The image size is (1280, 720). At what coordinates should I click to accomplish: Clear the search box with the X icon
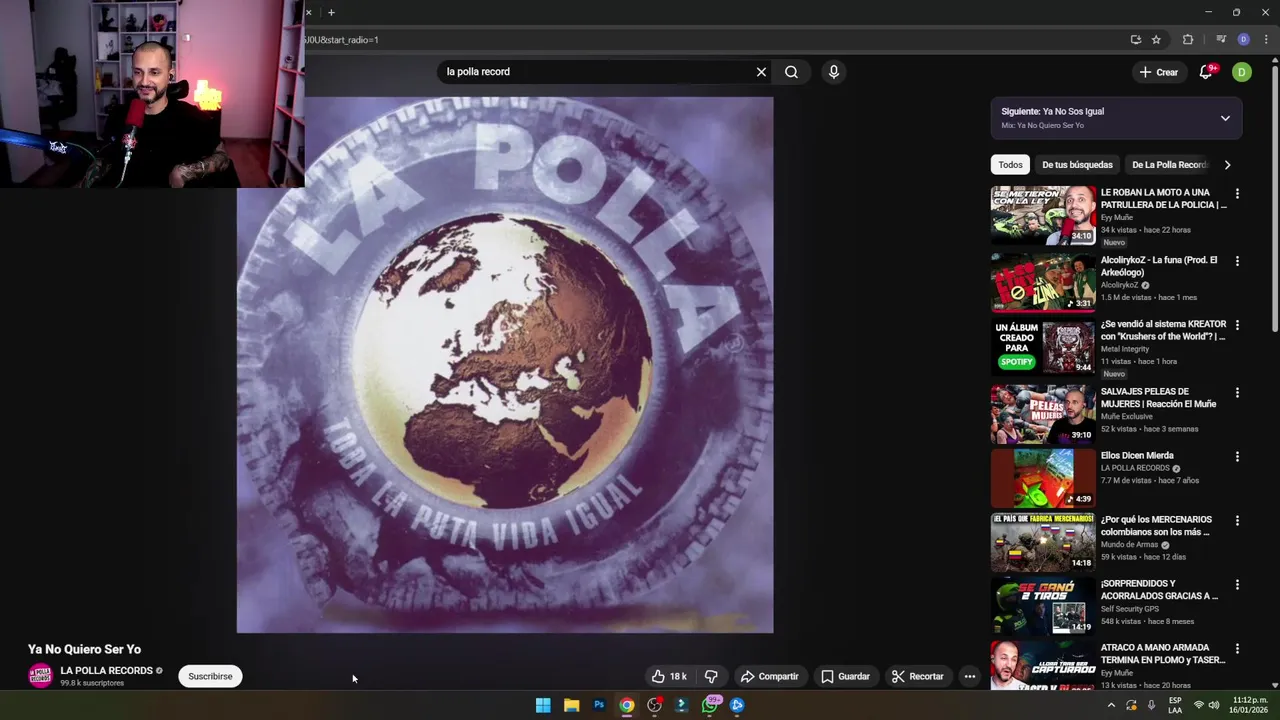click(761, 72)
